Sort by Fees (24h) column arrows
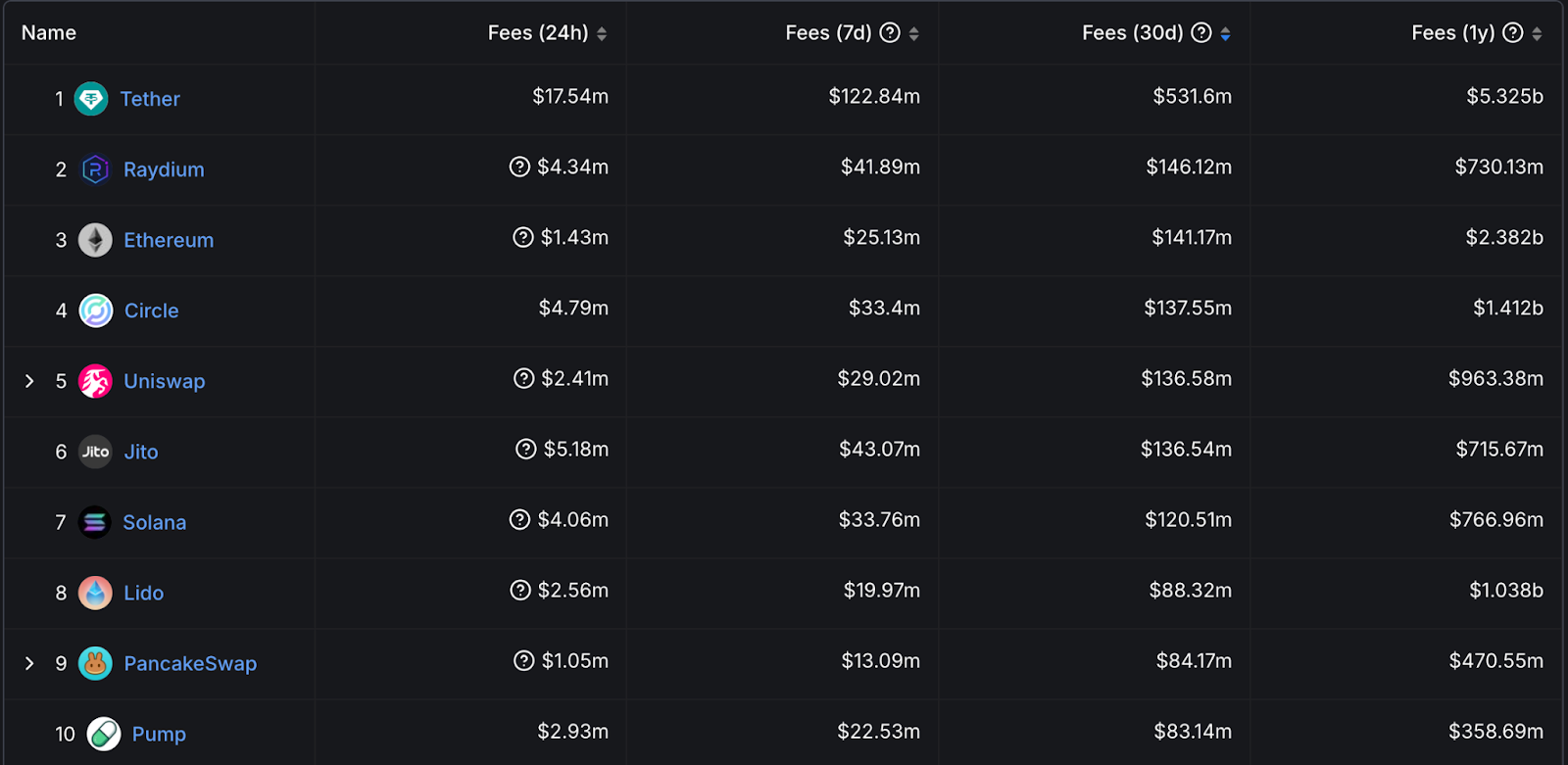Image resolution: width=1568 pixels, height=765 pixels. click(x=602, y=33)
